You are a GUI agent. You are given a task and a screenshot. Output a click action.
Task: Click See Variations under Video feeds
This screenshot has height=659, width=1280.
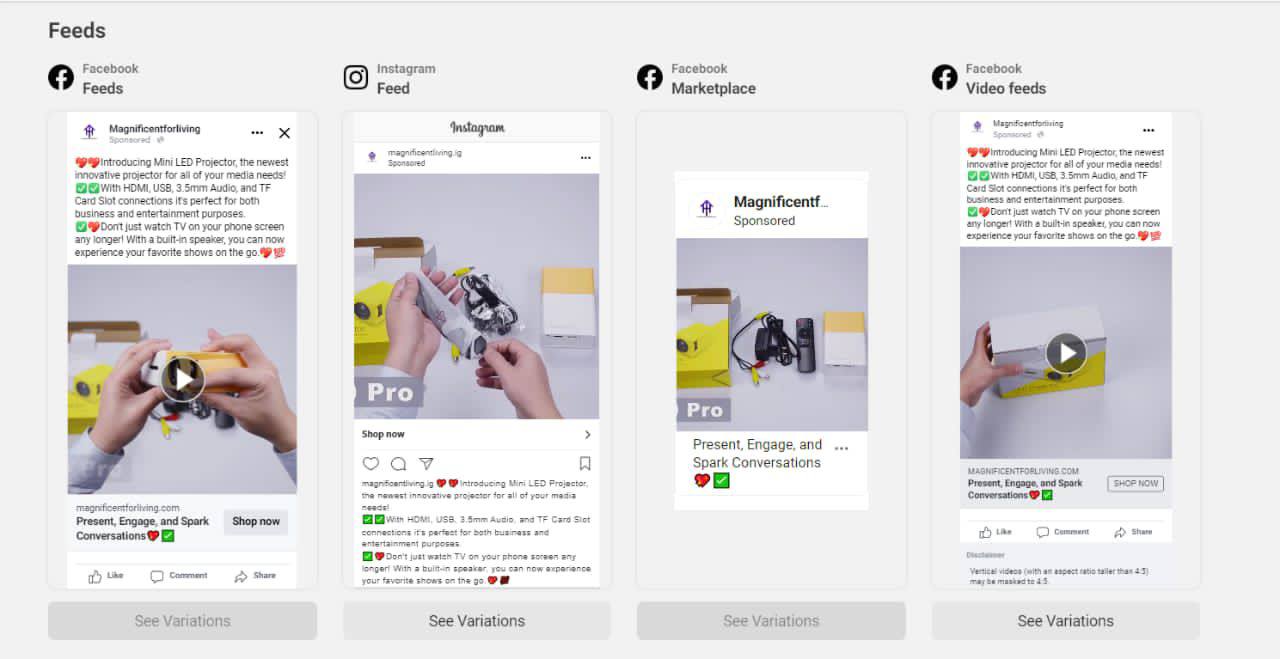point(1065,621)
